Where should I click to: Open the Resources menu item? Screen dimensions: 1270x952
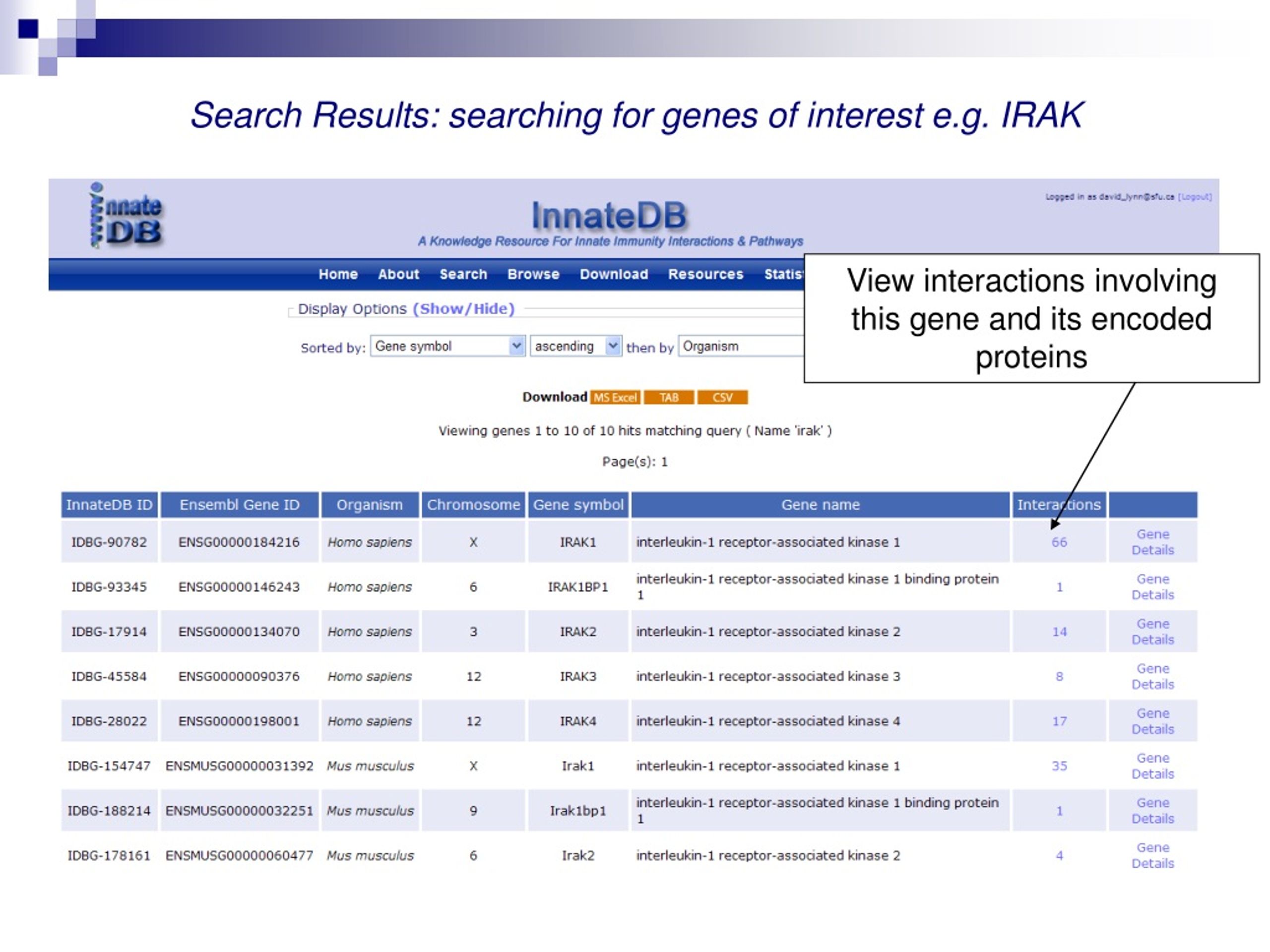[705, 274]
